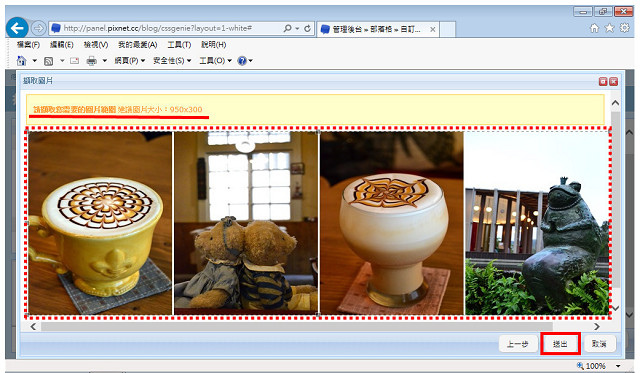Screen dimensions: 640x373
Task: Click the 上一步 button
Action: click(518, 344)
